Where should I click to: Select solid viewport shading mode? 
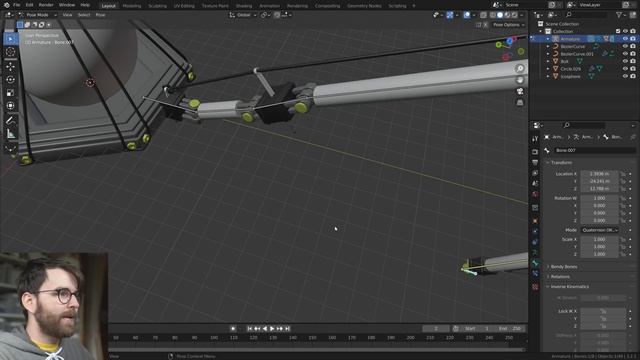coord(500,15)
